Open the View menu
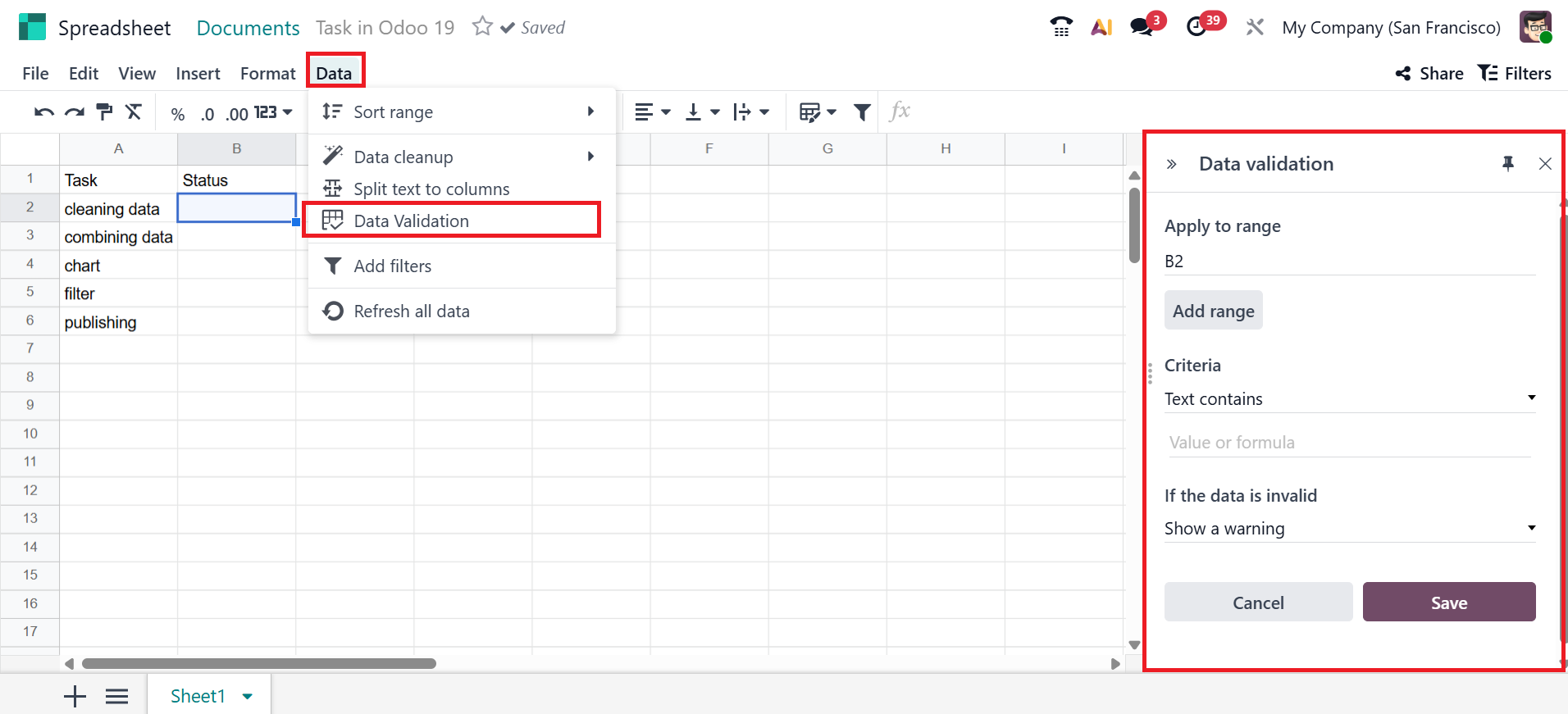Viewport: 1568px width, 714px height. (137, 74)
